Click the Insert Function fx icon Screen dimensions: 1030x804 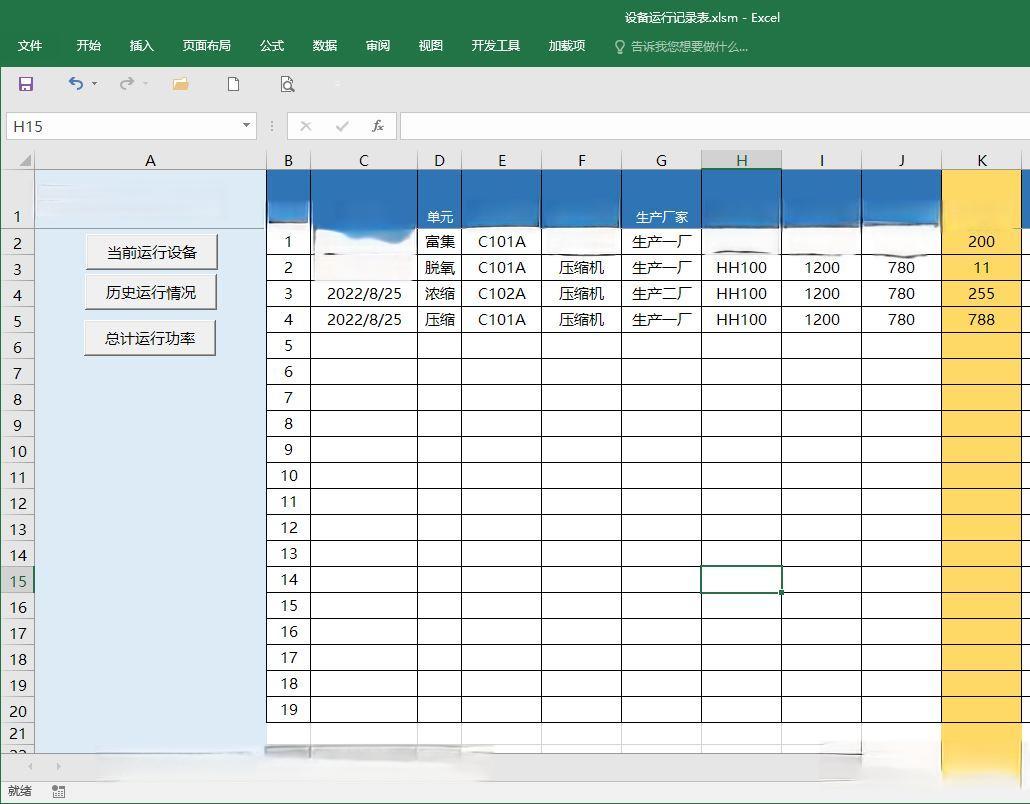click(378, 126)
